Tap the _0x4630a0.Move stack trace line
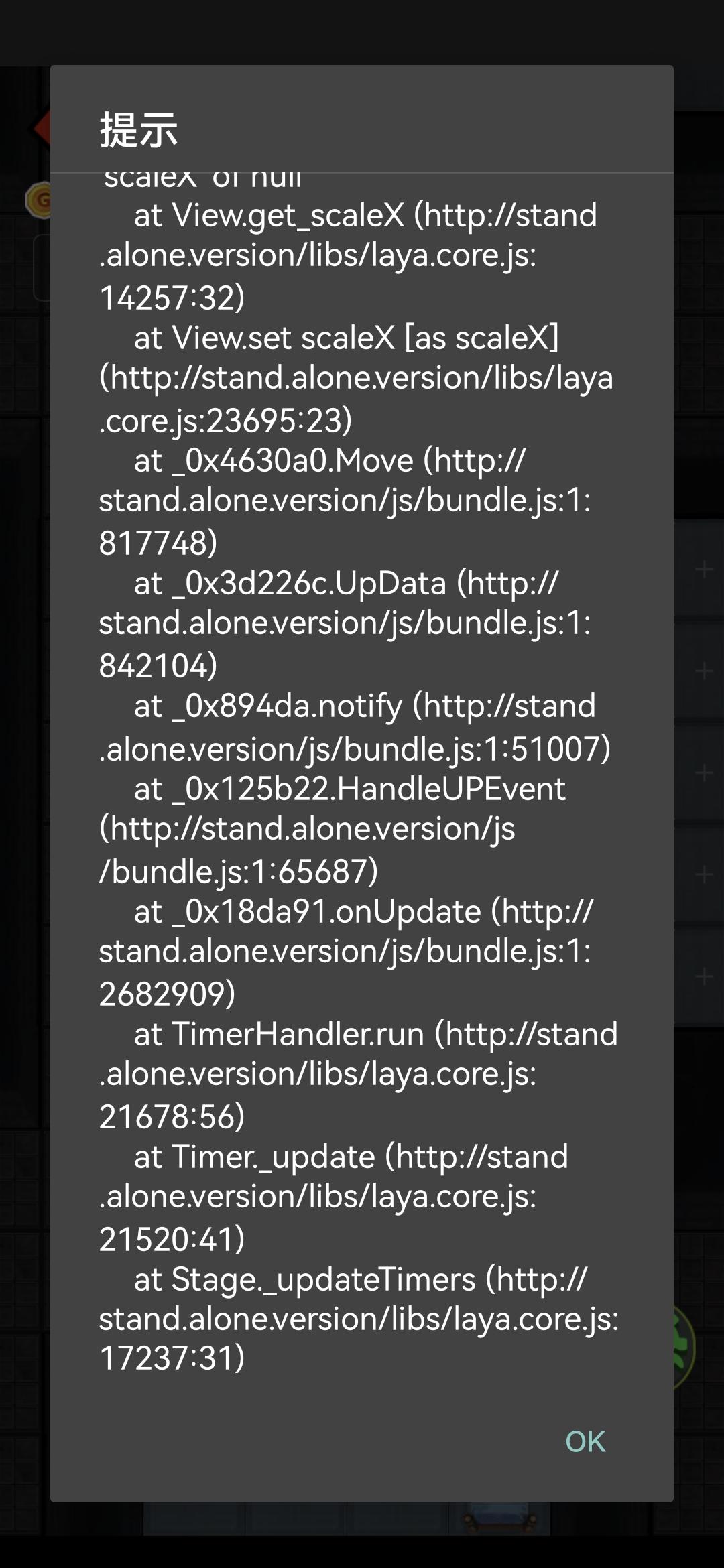This screenshot has width=724, height=1568. coord(345,501)
